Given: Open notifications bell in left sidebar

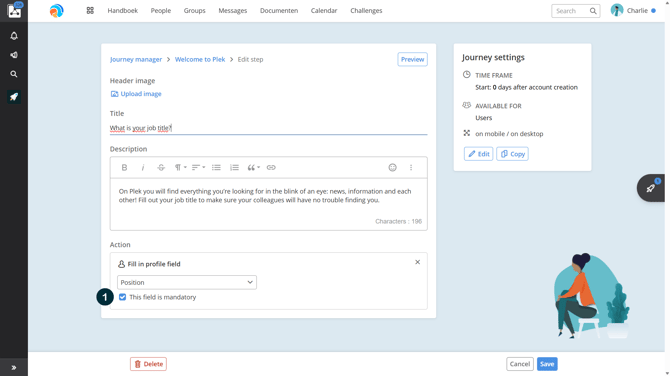Looking at the screenshot, I should [14, 36].
